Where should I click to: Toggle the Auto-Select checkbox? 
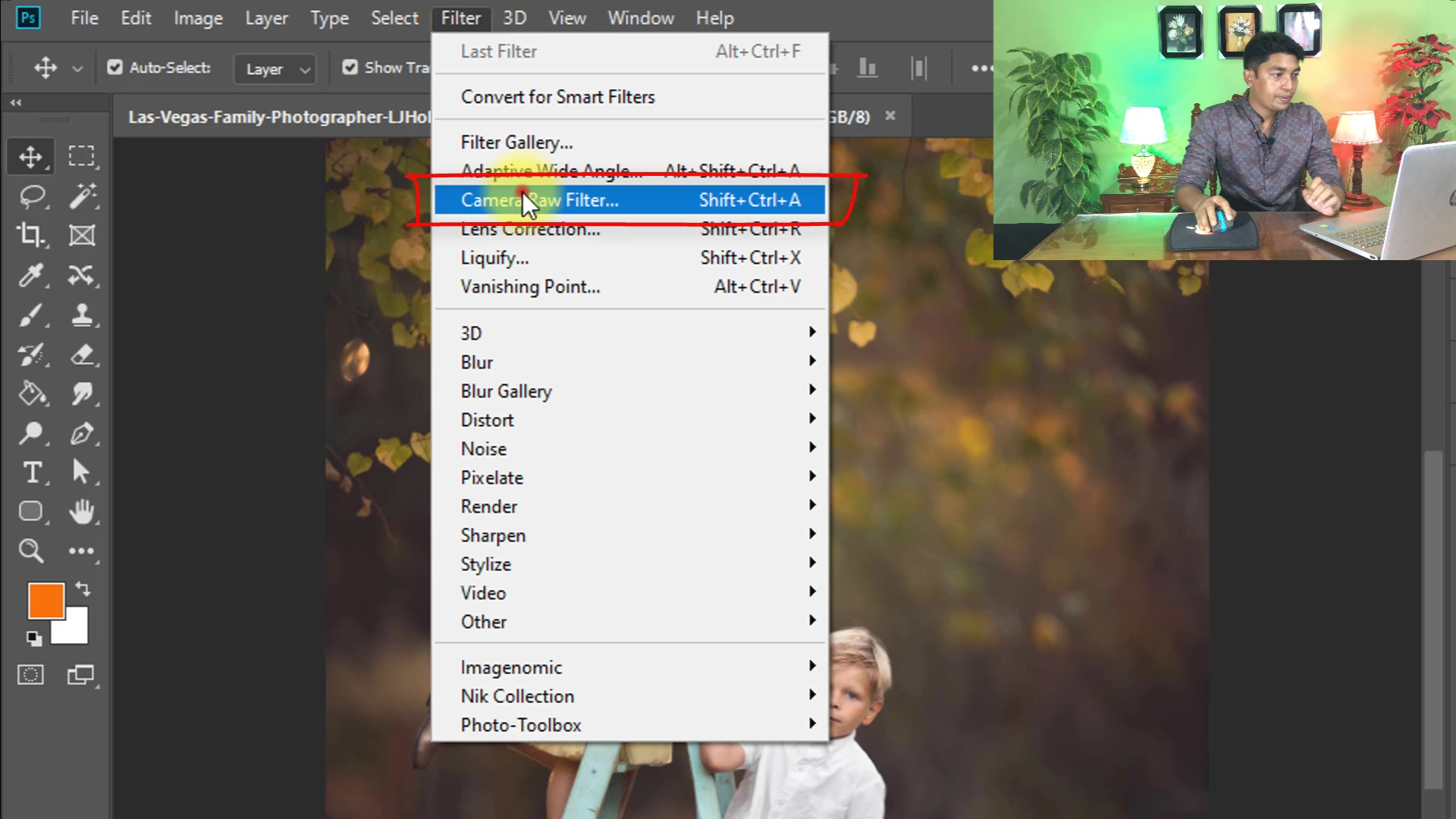pos(115,67)
